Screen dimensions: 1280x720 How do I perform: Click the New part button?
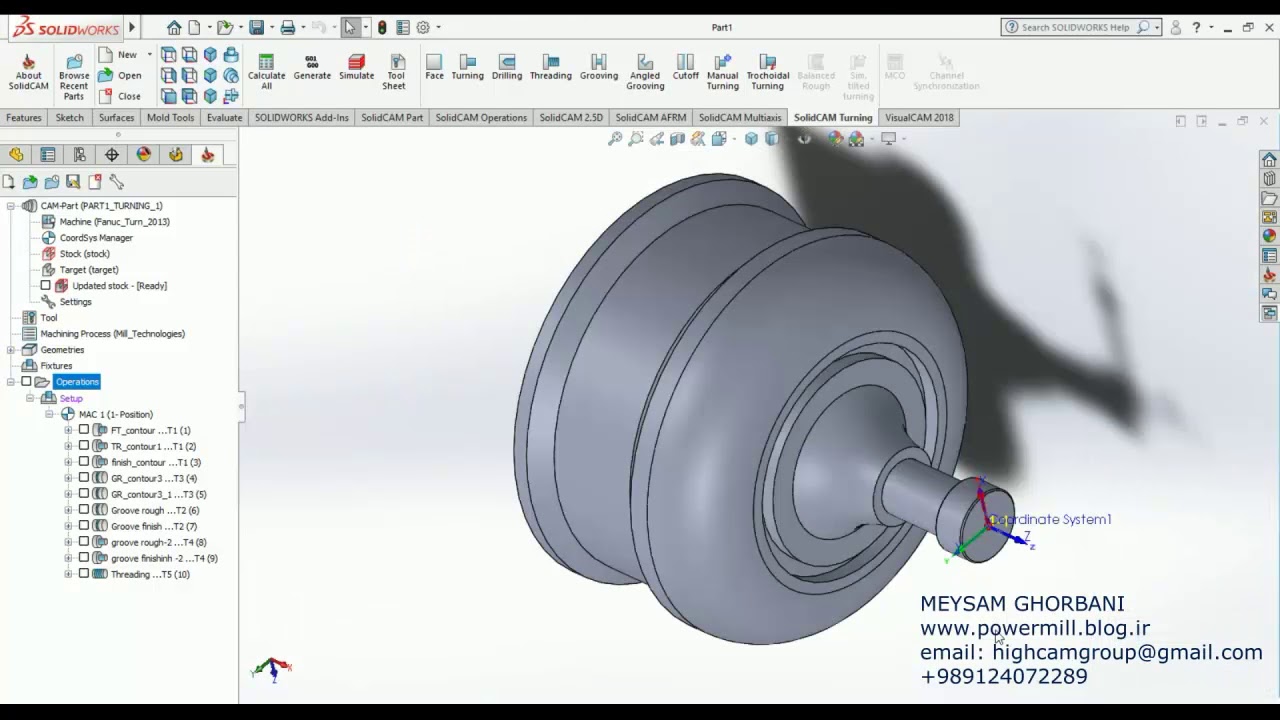point(119,55)
